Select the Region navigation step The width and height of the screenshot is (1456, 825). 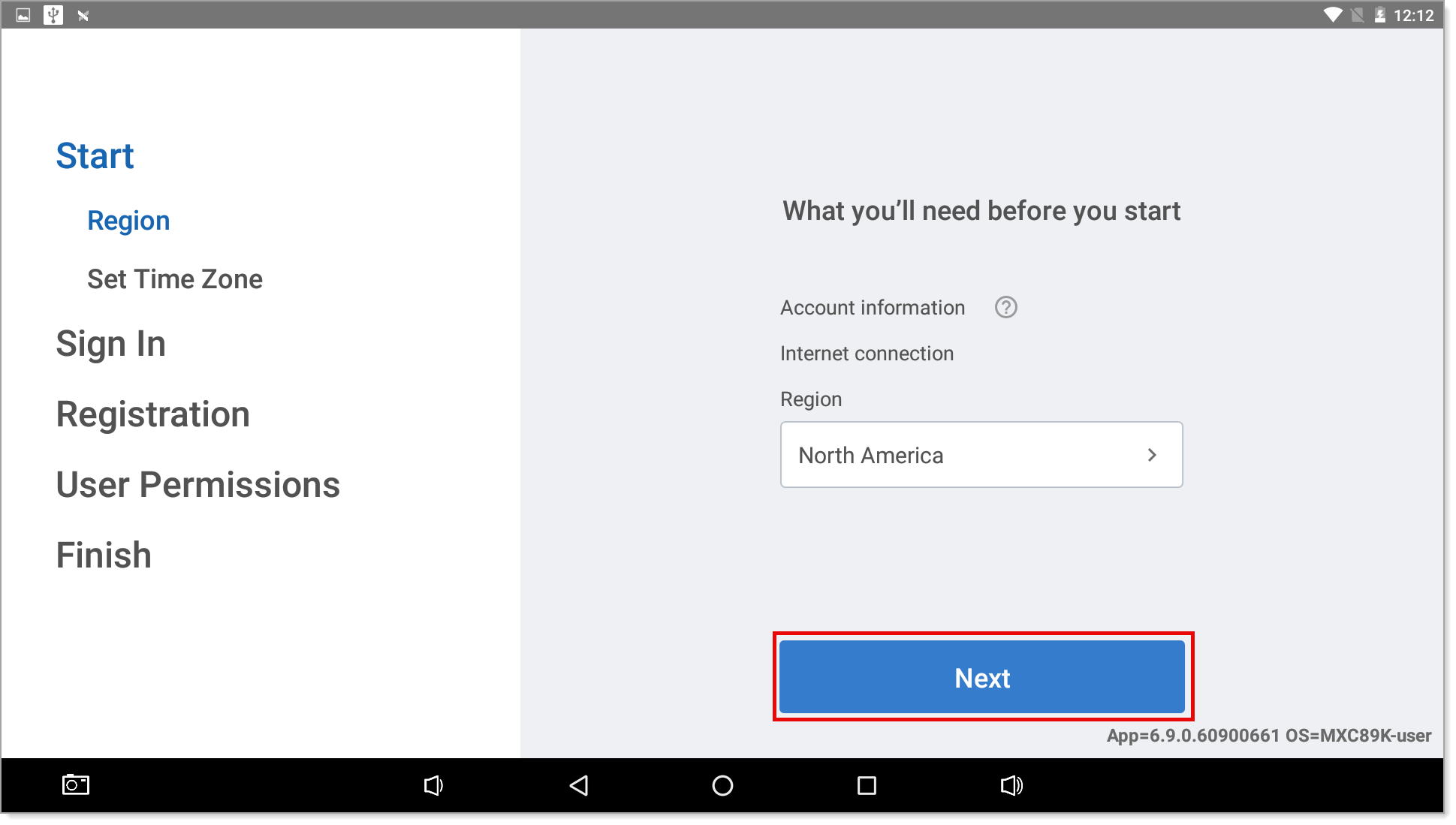[128, 219]
